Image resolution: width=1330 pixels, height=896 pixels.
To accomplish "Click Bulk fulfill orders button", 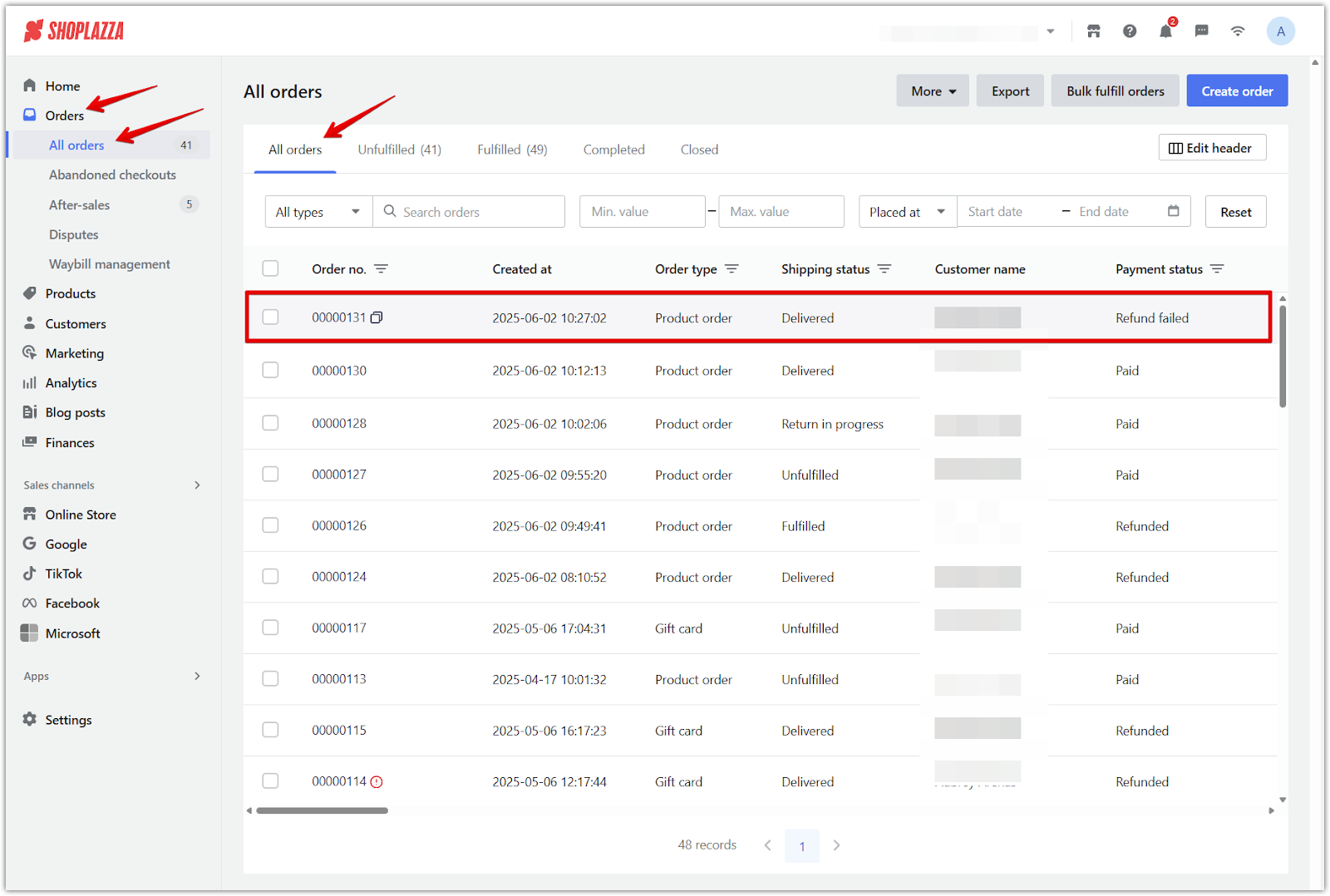I will [x=1116, y=91].
